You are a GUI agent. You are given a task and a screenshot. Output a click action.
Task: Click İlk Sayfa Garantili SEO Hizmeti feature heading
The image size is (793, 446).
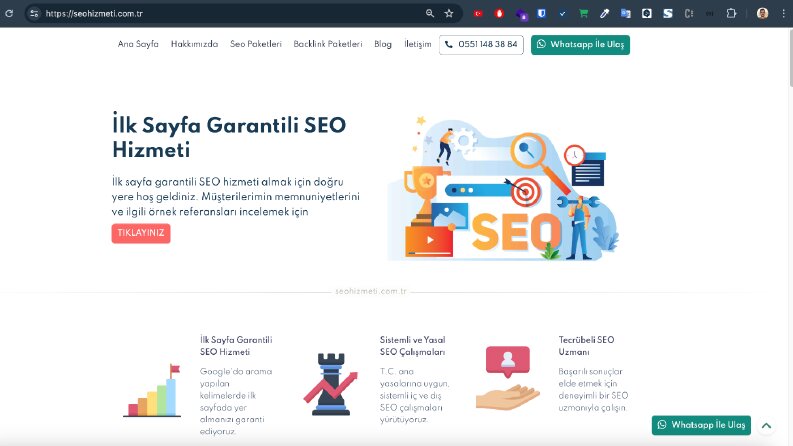[x=236, y=346]
